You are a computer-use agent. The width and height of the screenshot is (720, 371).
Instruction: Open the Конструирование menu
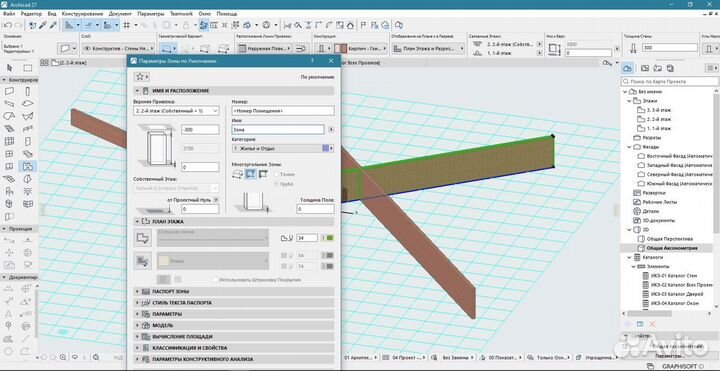(x=82, y=14)
